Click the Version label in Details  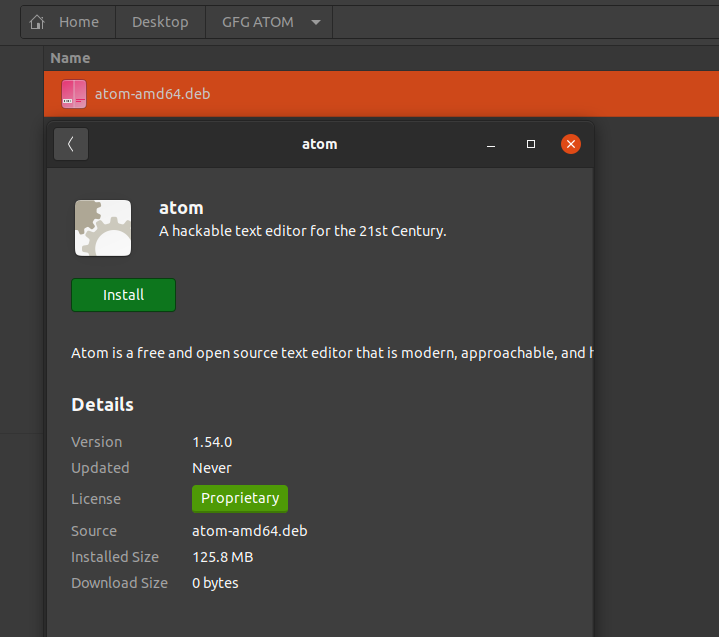(x=97, y=442)
